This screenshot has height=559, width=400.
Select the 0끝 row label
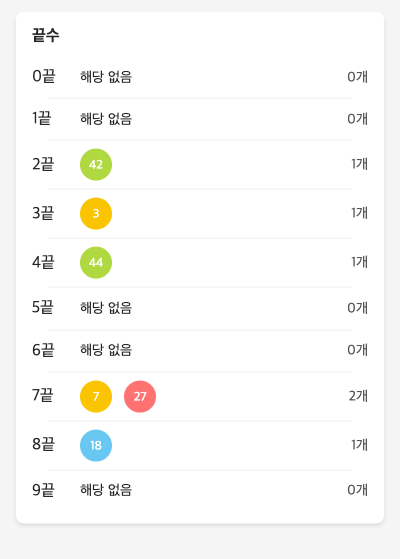pos(43,76)
